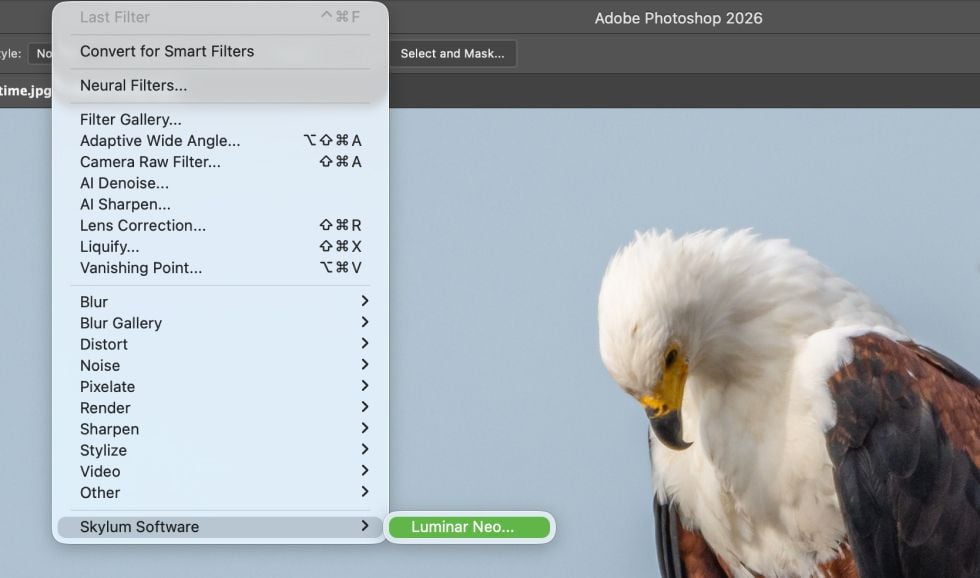This screenshot has width=980, height=578.
Task: Open Vanishing Point filter
Action: [x=220, y=268]
